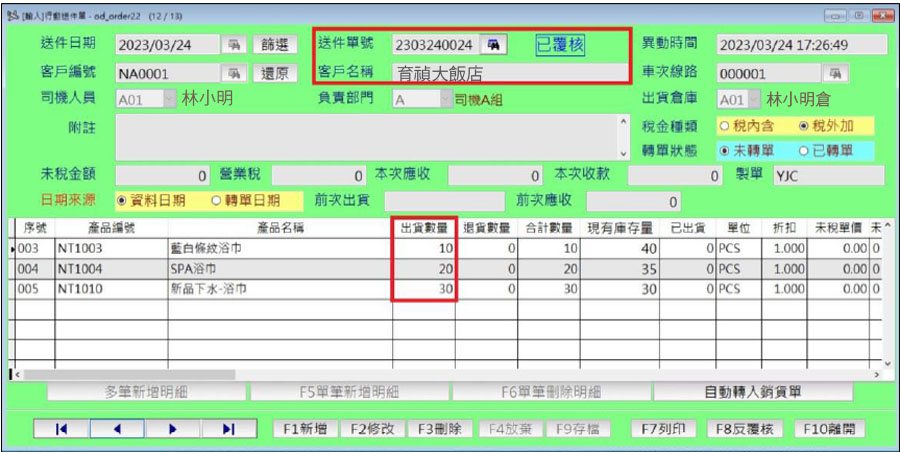Click the 製單 YJC field
Viewport: 900px width, 452px height.
tap(829, 176)
